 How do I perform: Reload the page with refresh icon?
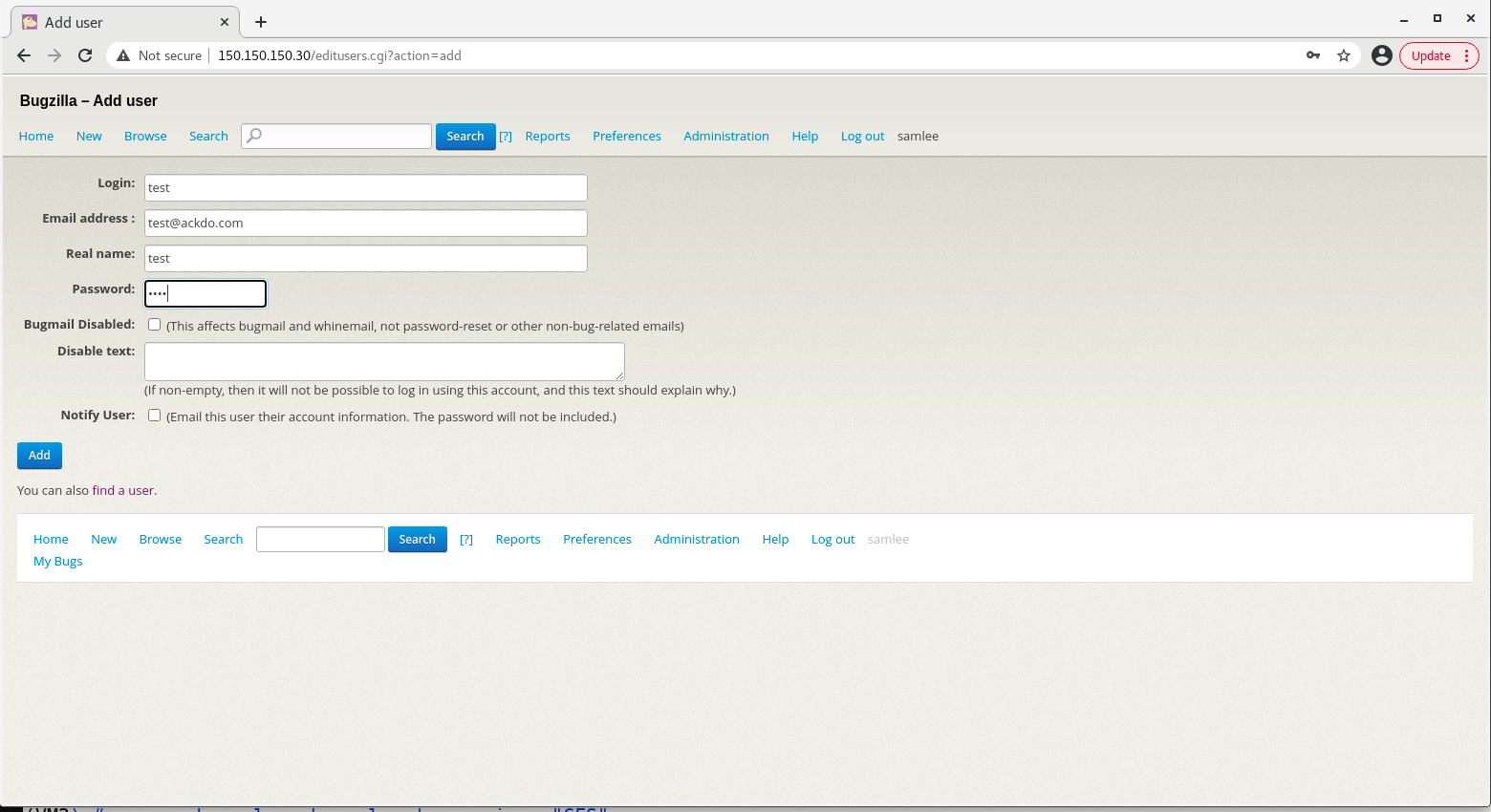[85, 55]
